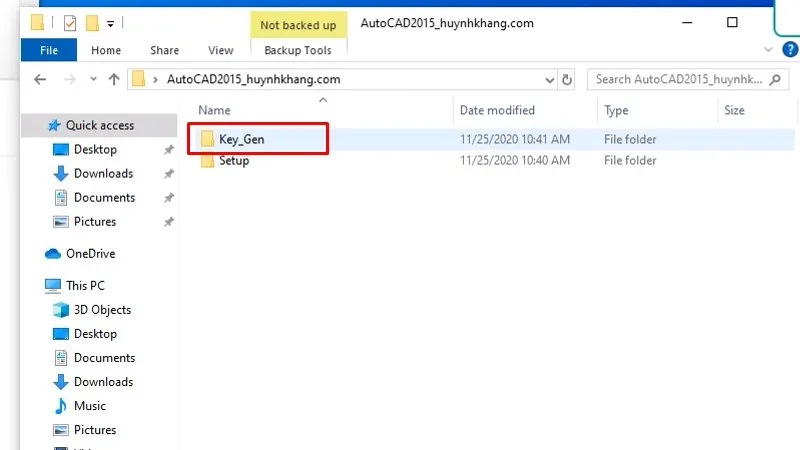This screenshot has height=450, width=800.
Task: Click the Refresh button beside address bar
Action: [568, 79]
